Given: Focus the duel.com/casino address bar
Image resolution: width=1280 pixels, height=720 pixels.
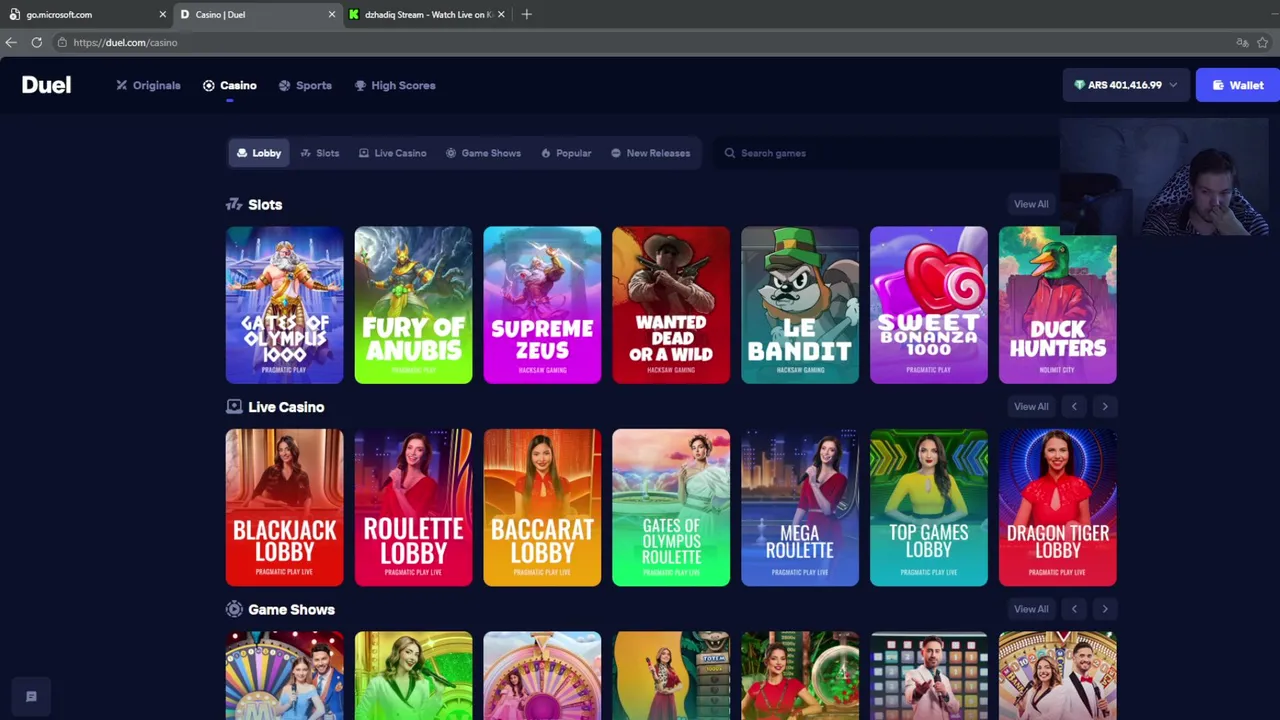Looking at the screenshot, I should tap(640, 42).
